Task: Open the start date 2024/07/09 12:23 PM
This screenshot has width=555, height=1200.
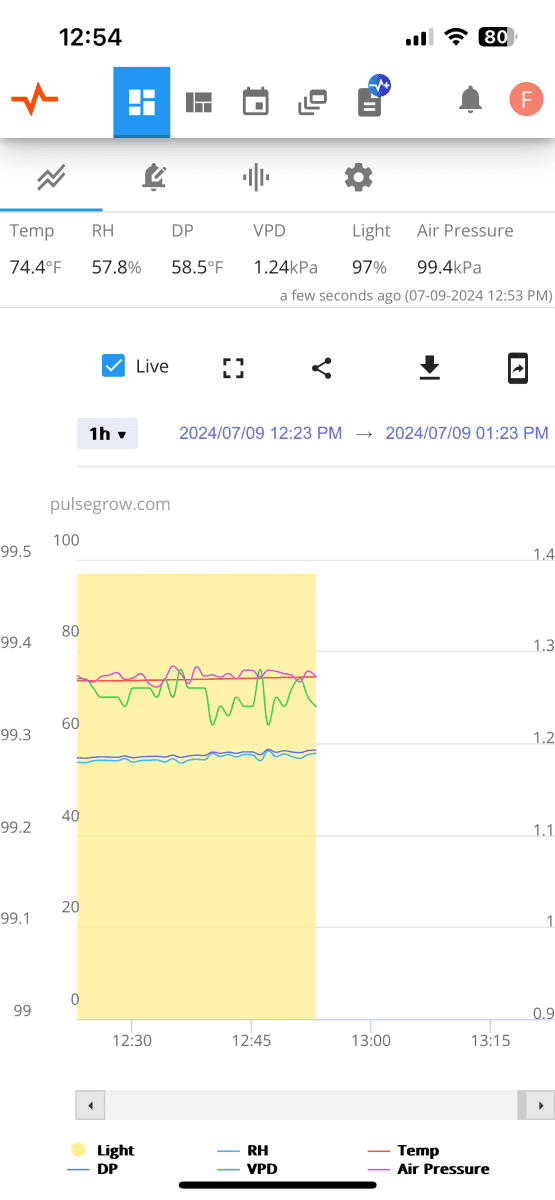Action: point(261,433)
